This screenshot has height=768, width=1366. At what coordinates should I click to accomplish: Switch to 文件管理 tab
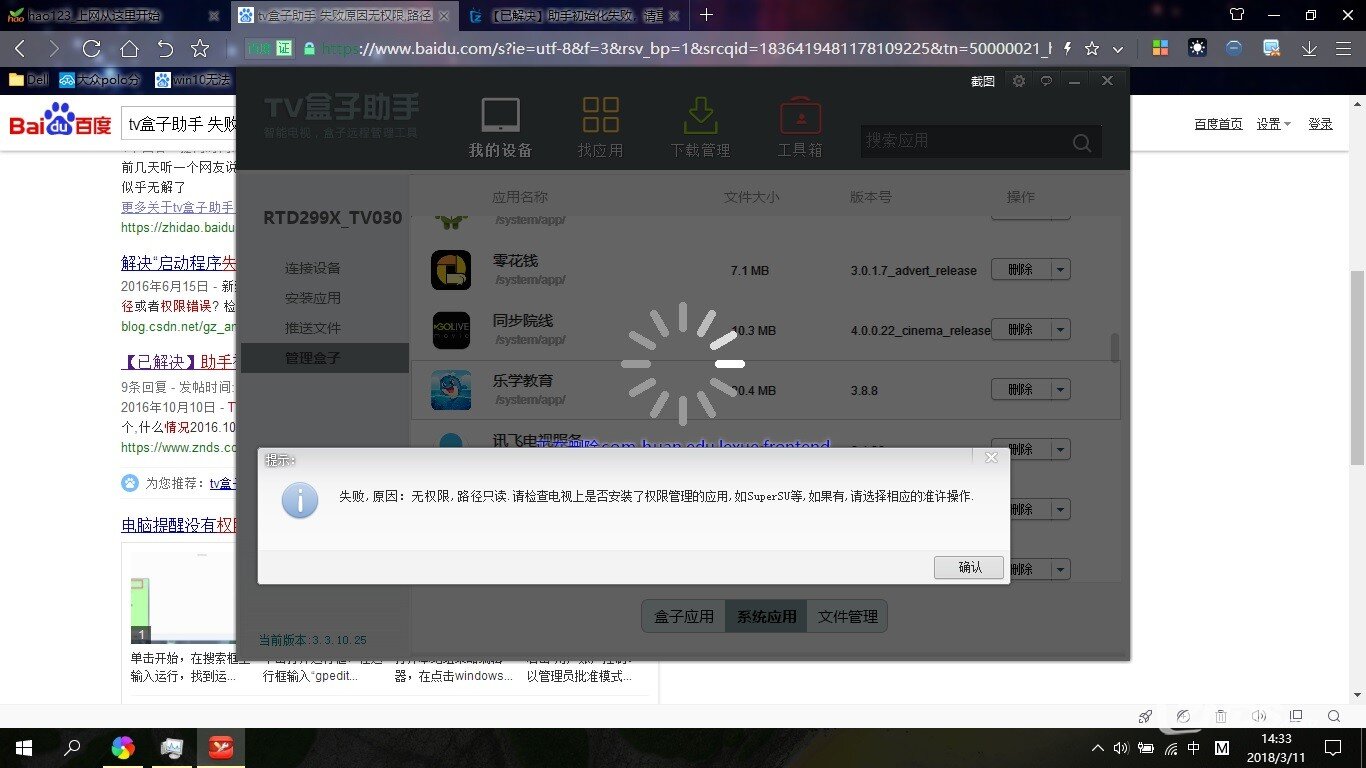tap(847, 616)
